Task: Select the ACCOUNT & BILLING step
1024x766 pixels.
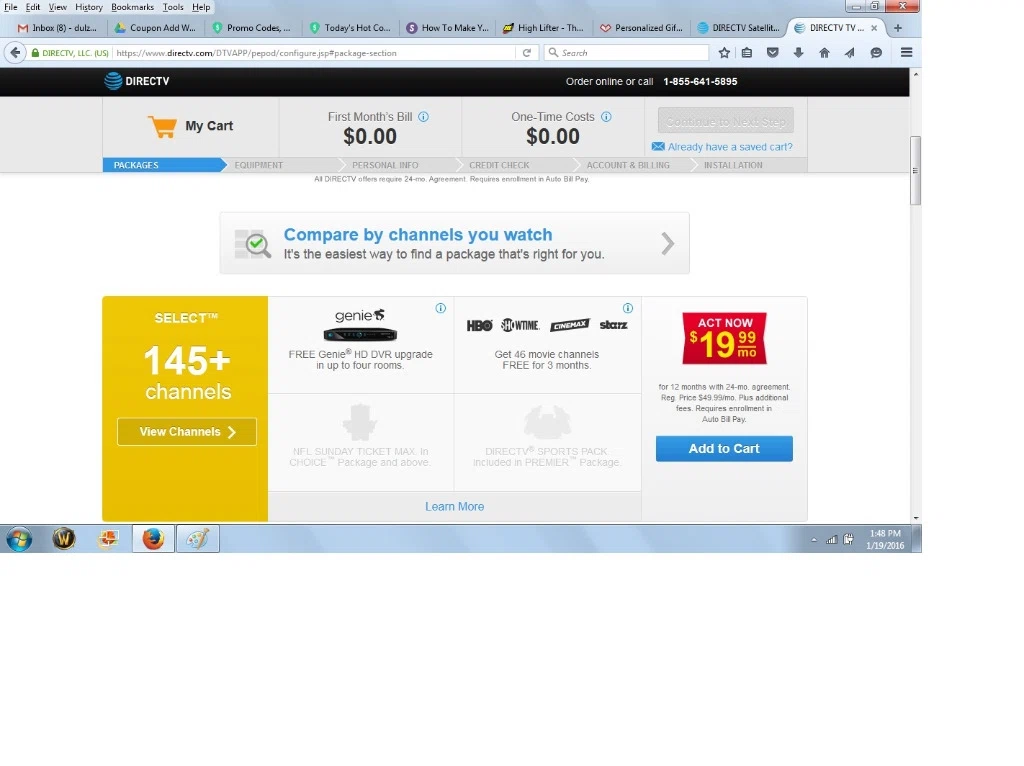Action: pos(628,165)
